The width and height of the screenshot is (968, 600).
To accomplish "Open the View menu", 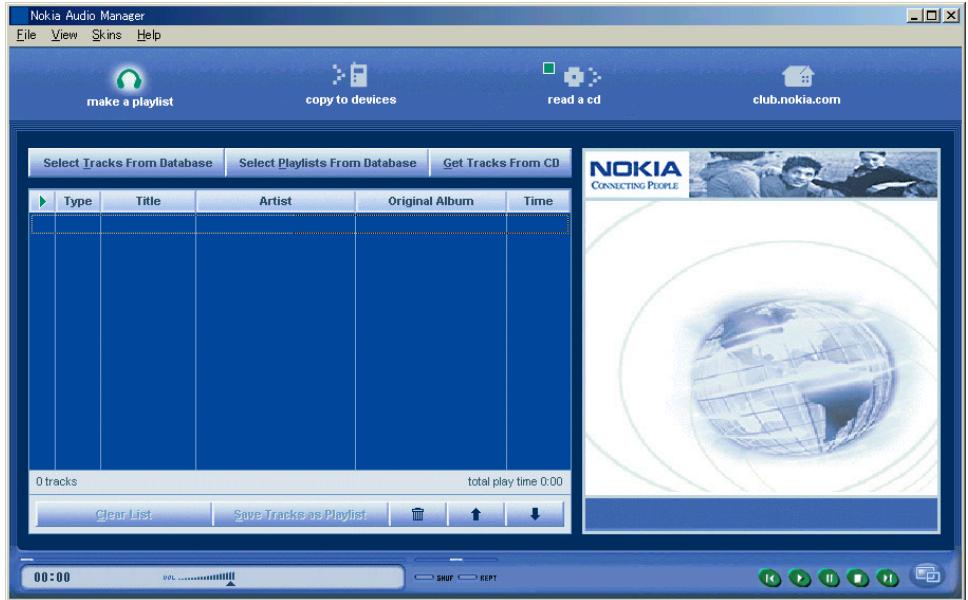I will (64, 35).
